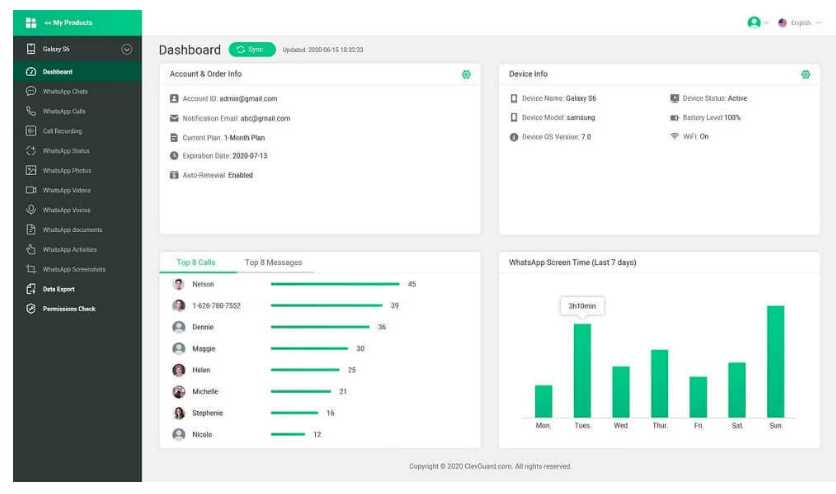
Task: Expand the Galaxy S6 device dropdown
Action: (x=126, y=48)
